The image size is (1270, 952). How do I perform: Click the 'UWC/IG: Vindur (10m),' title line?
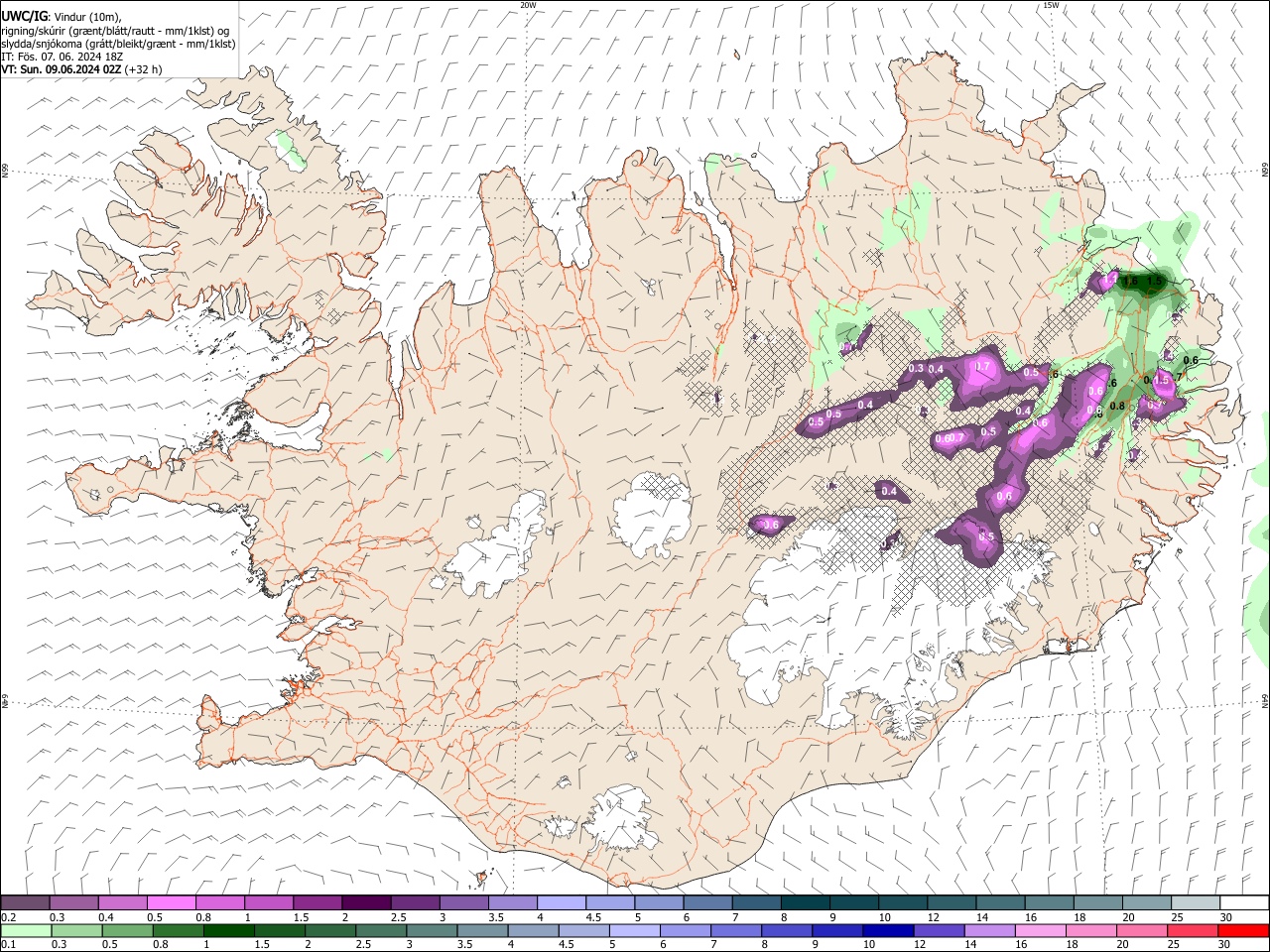click(62, 17)
